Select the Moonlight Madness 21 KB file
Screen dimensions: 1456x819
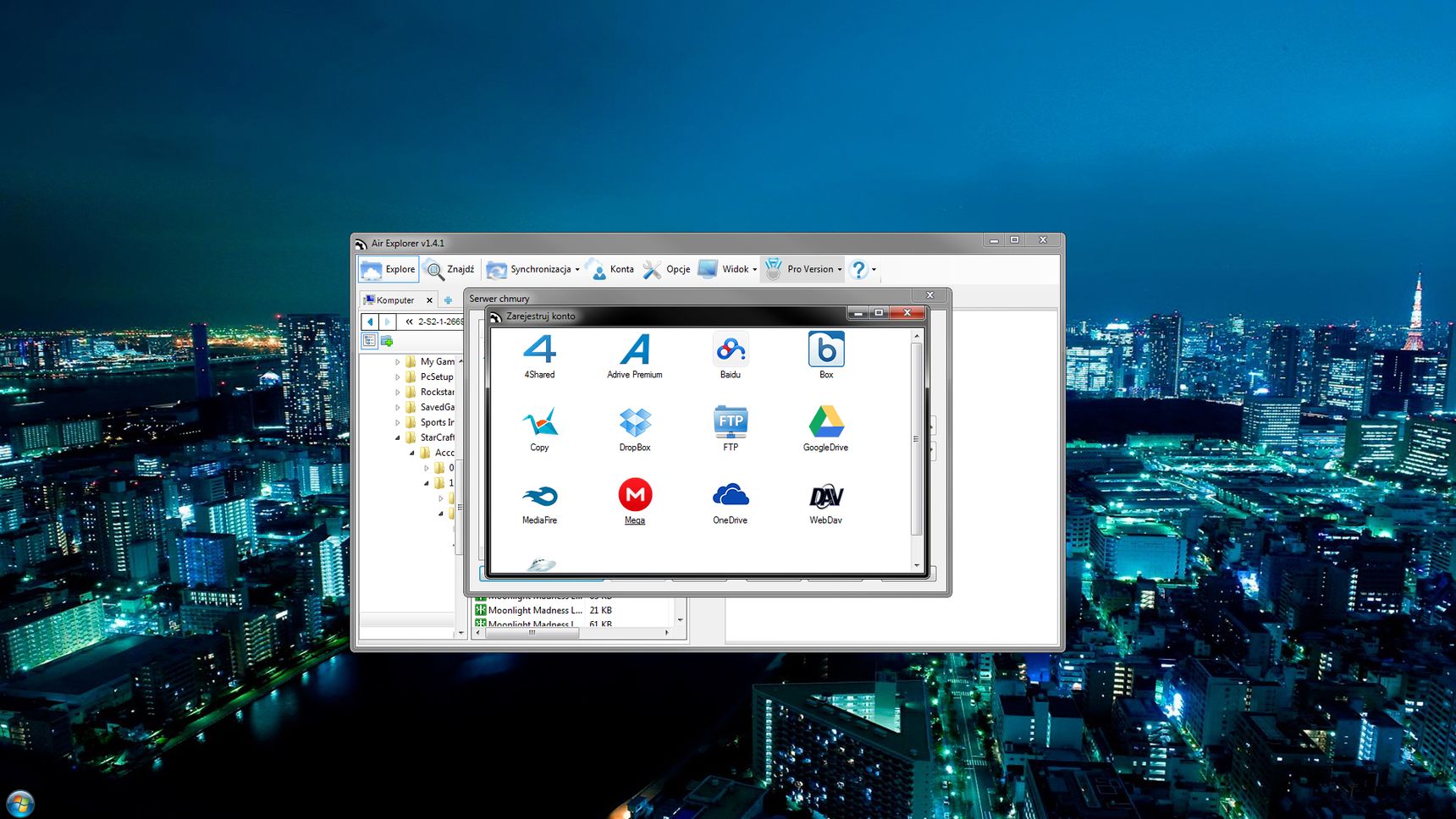pos(543,610)
